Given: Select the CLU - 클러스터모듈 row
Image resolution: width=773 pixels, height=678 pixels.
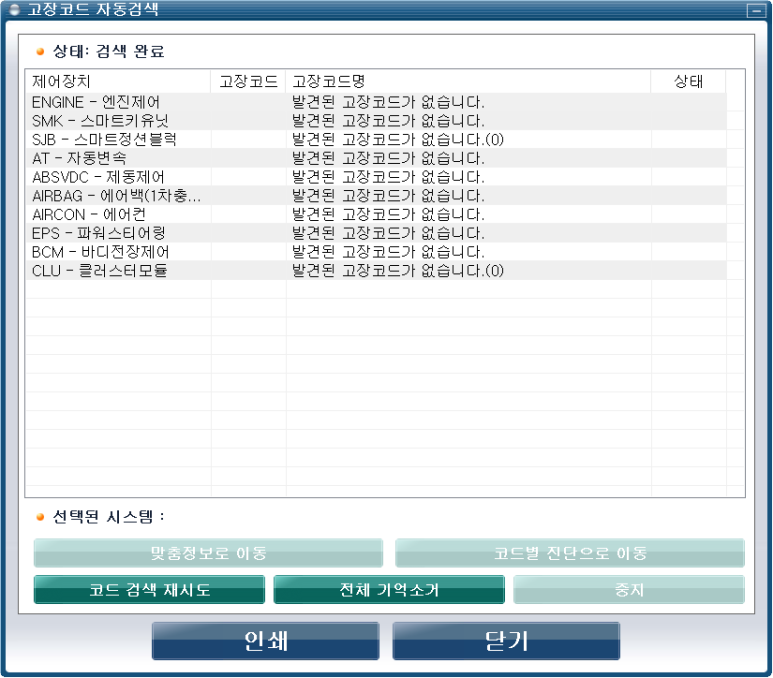Looking at the screenshot, I should pos(376,271).
